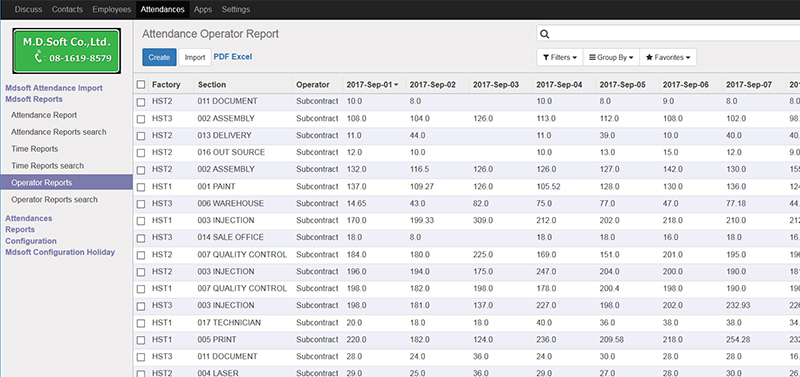Viewport: 800px width, 377px height.
Task: Check the 005 PRINT row checkbox
Action: (141, 340)
